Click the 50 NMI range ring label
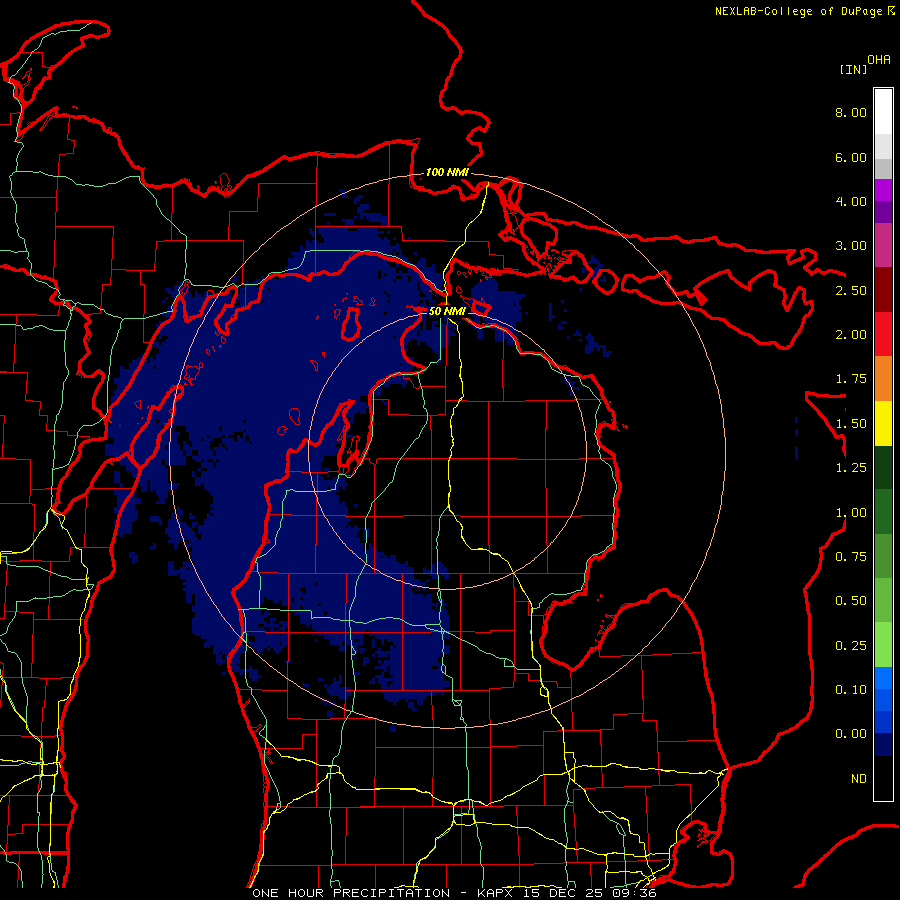The width and height of the screenshot is (900, 900). pyautogui.click(x=447, y=311)
